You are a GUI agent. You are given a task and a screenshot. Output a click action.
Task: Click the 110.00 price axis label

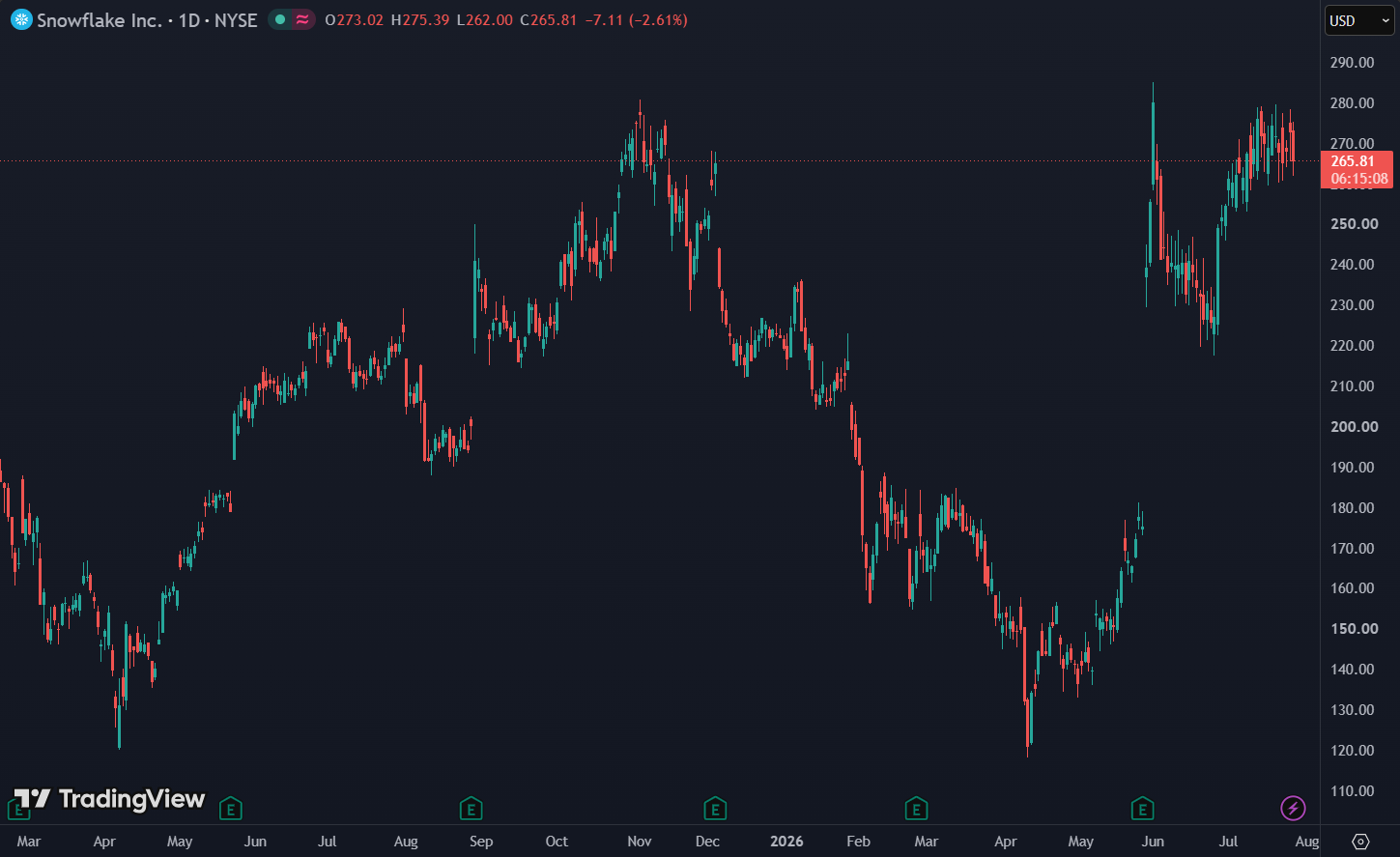(1352, 791)
